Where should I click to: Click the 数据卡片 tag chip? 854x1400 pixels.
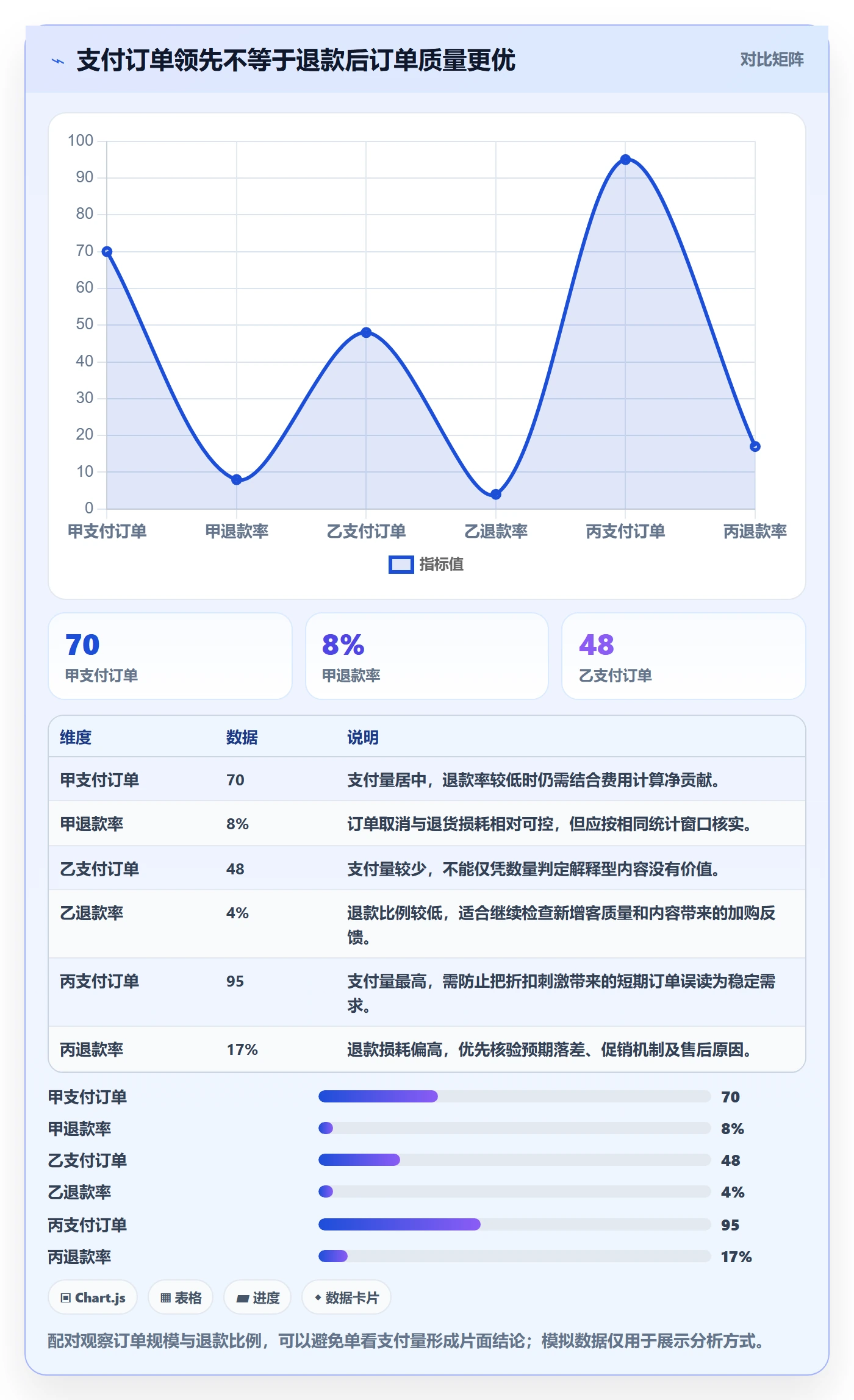pos(346,1298)
